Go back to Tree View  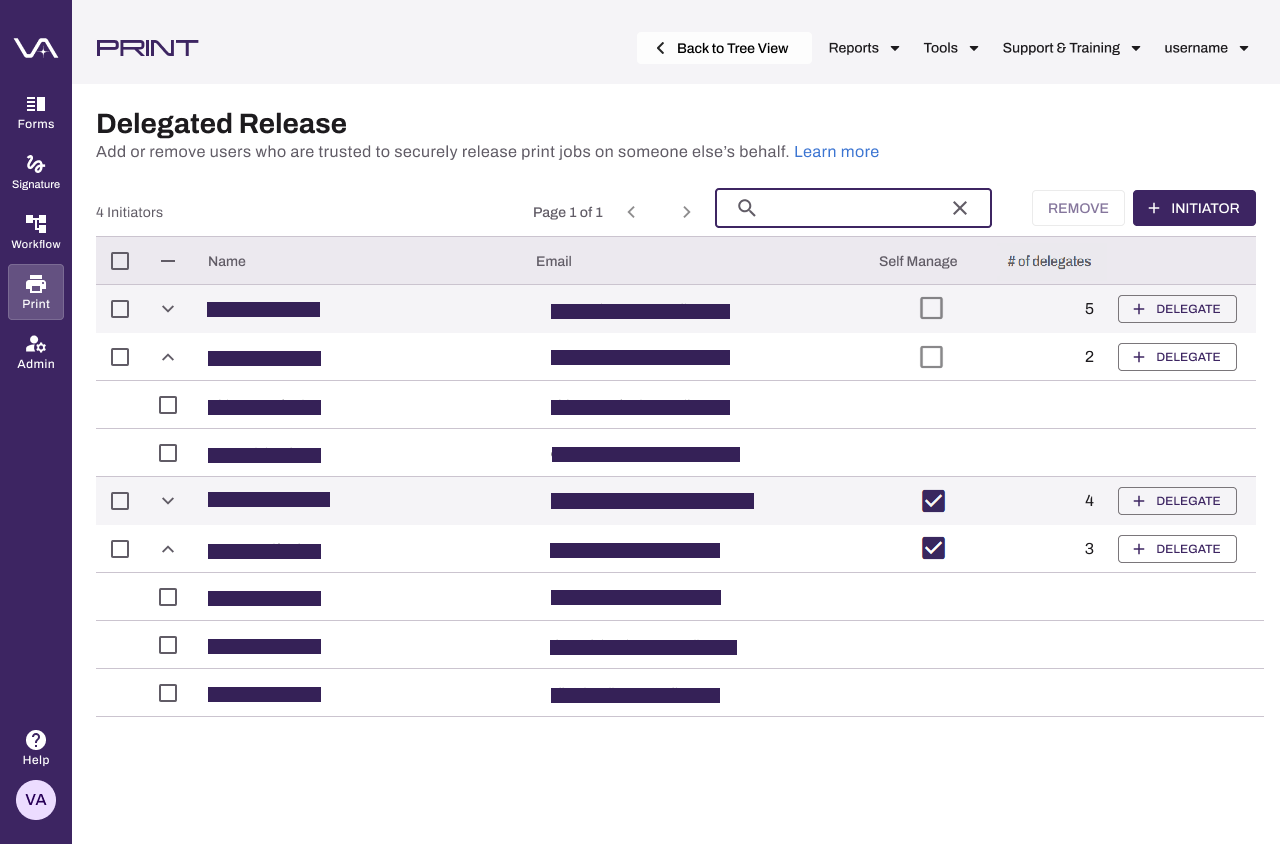coord(724,48)
